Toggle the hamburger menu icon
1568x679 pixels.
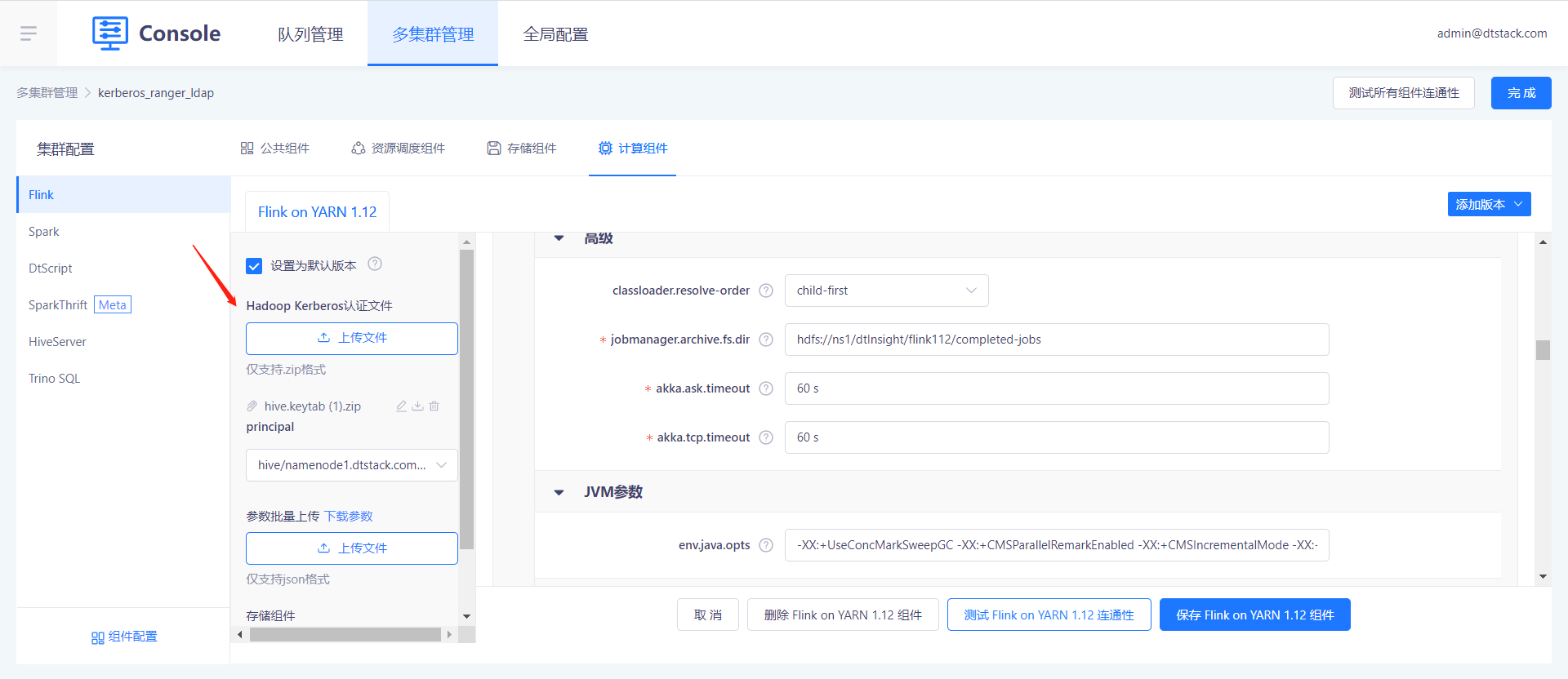(x=29, y=33)
